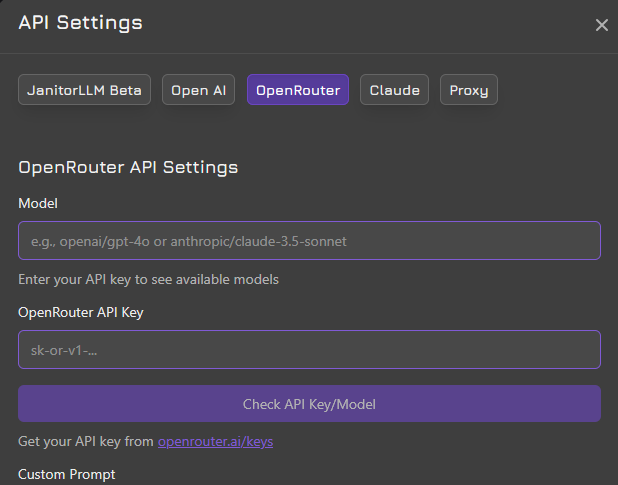Click the Model field label
Image resolution: width=618 pixels, height=485 pixels.
pyautogui.click(x=38, y=203)
